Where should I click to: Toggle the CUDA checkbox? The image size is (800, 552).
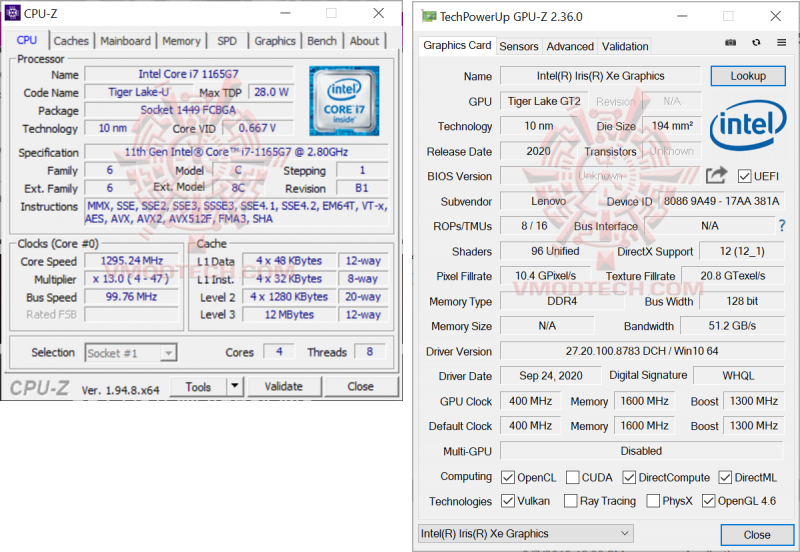(572, 478)
